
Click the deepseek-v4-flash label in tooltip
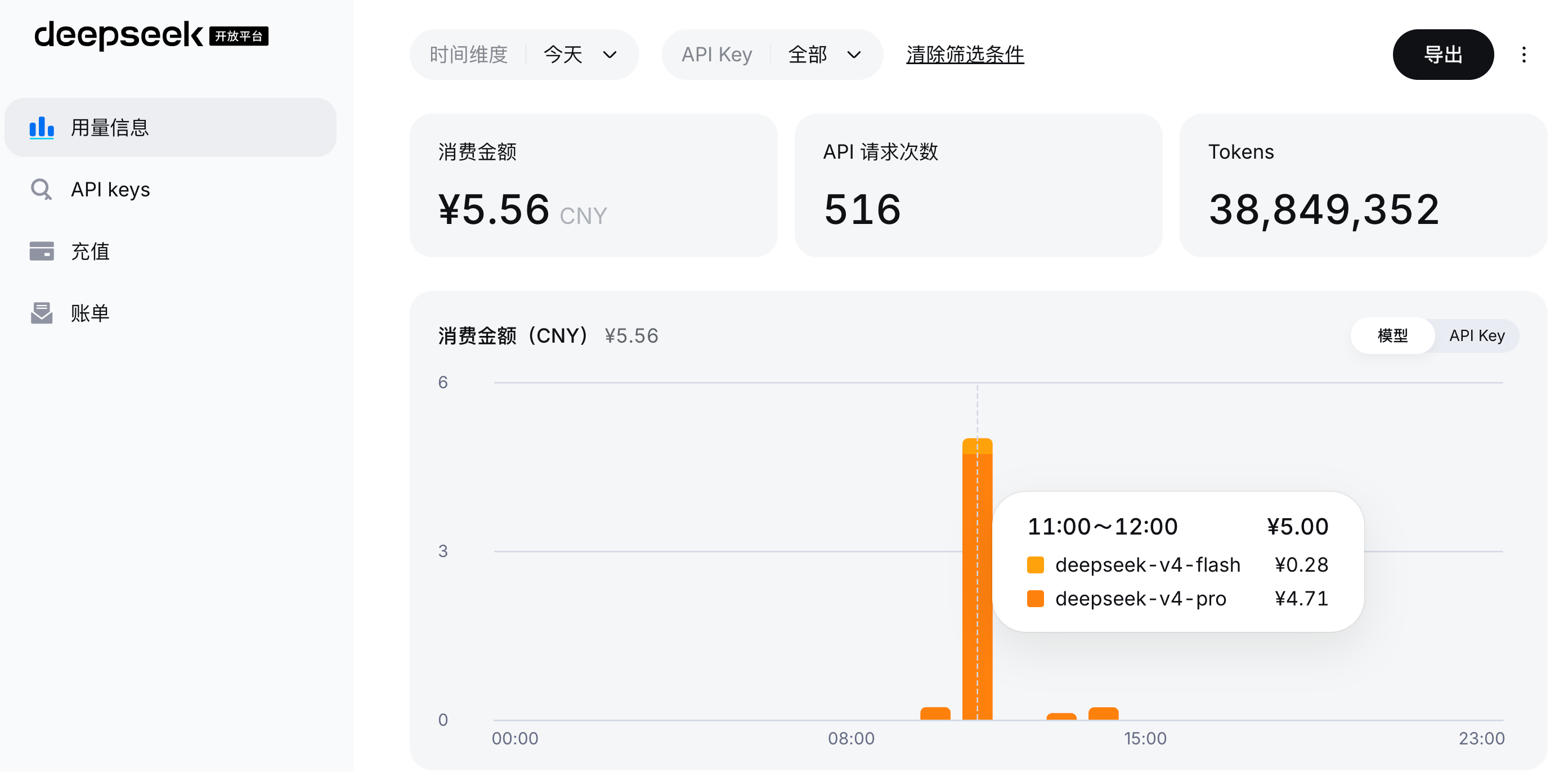click(x=1148, y=565)
